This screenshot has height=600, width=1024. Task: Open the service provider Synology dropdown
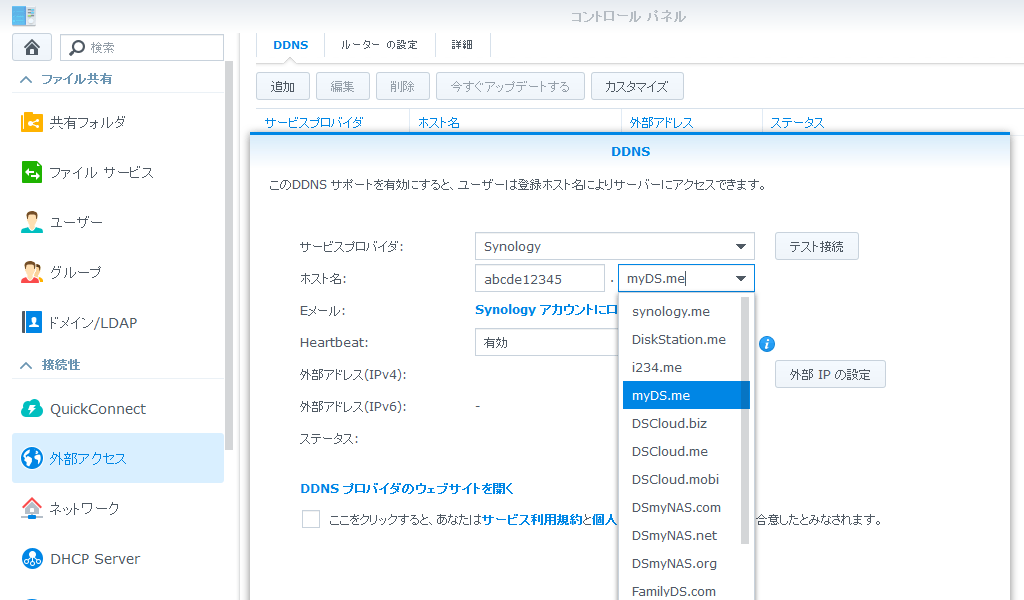[x=615, y=246]
